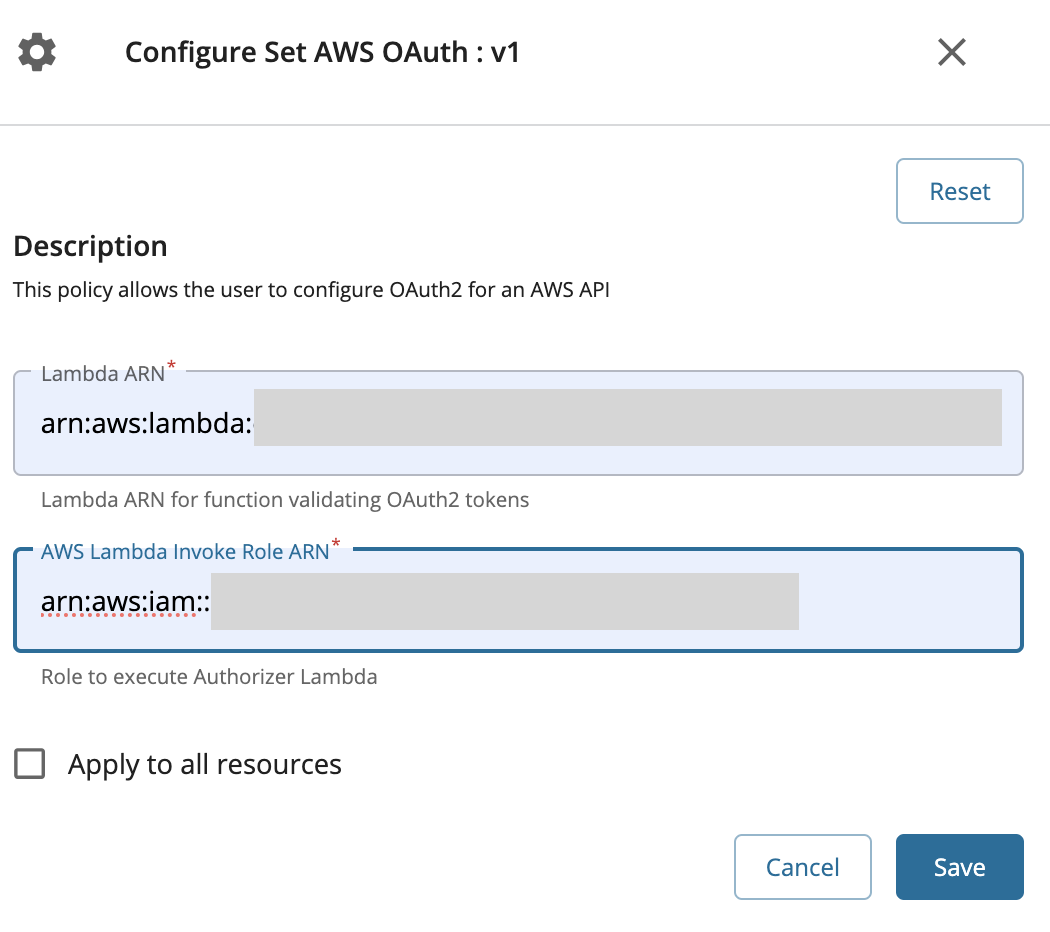Screen dimensions: 1050x932
Task: Click the Description heading
Action: tap(90, 246)
